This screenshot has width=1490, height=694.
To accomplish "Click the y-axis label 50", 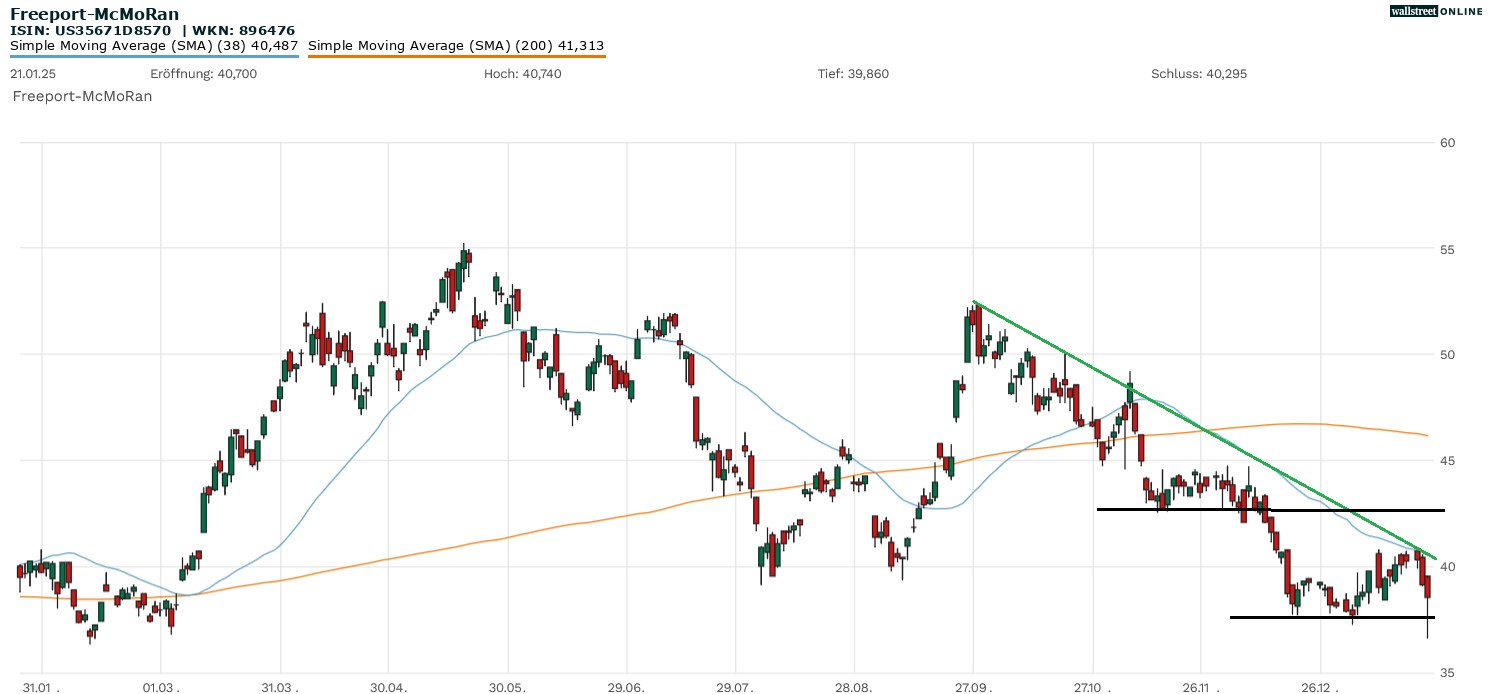I will [x=1448, y=355].
